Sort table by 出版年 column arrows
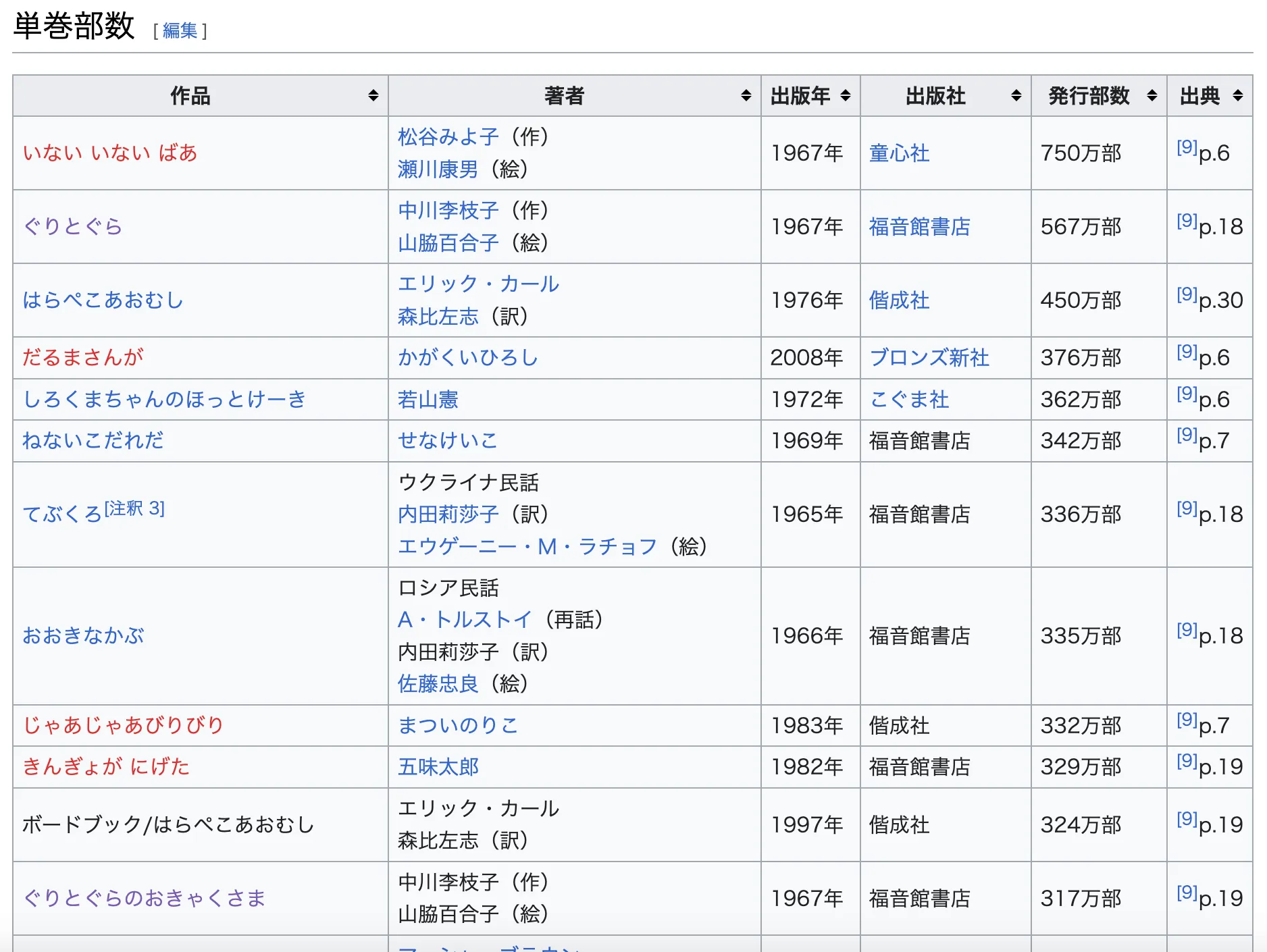Viewport: 1267px width, 952px height. (x=846, y=96)
